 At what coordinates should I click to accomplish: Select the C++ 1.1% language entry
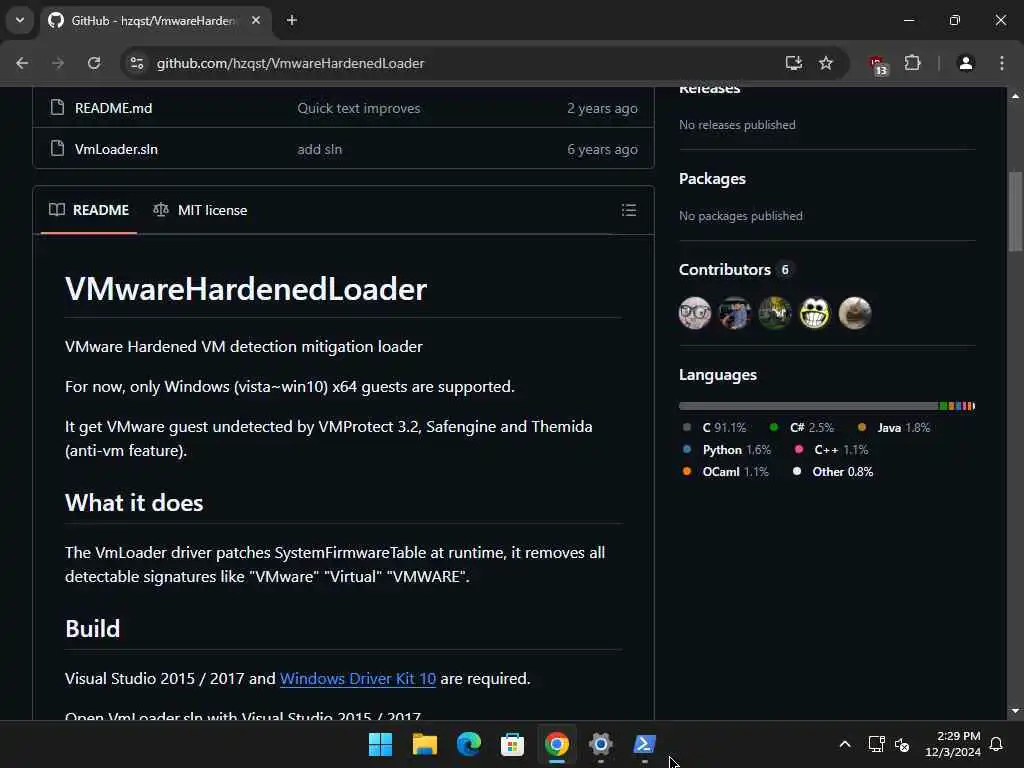[831, 450]
